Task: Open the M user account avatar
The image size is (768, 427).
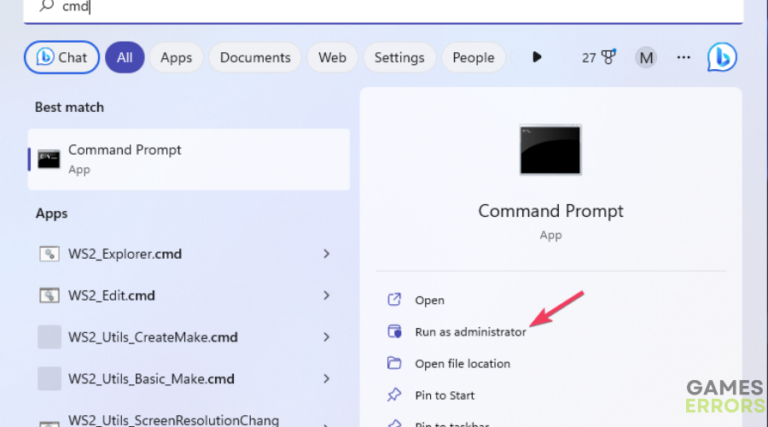Action: point(646,57)
